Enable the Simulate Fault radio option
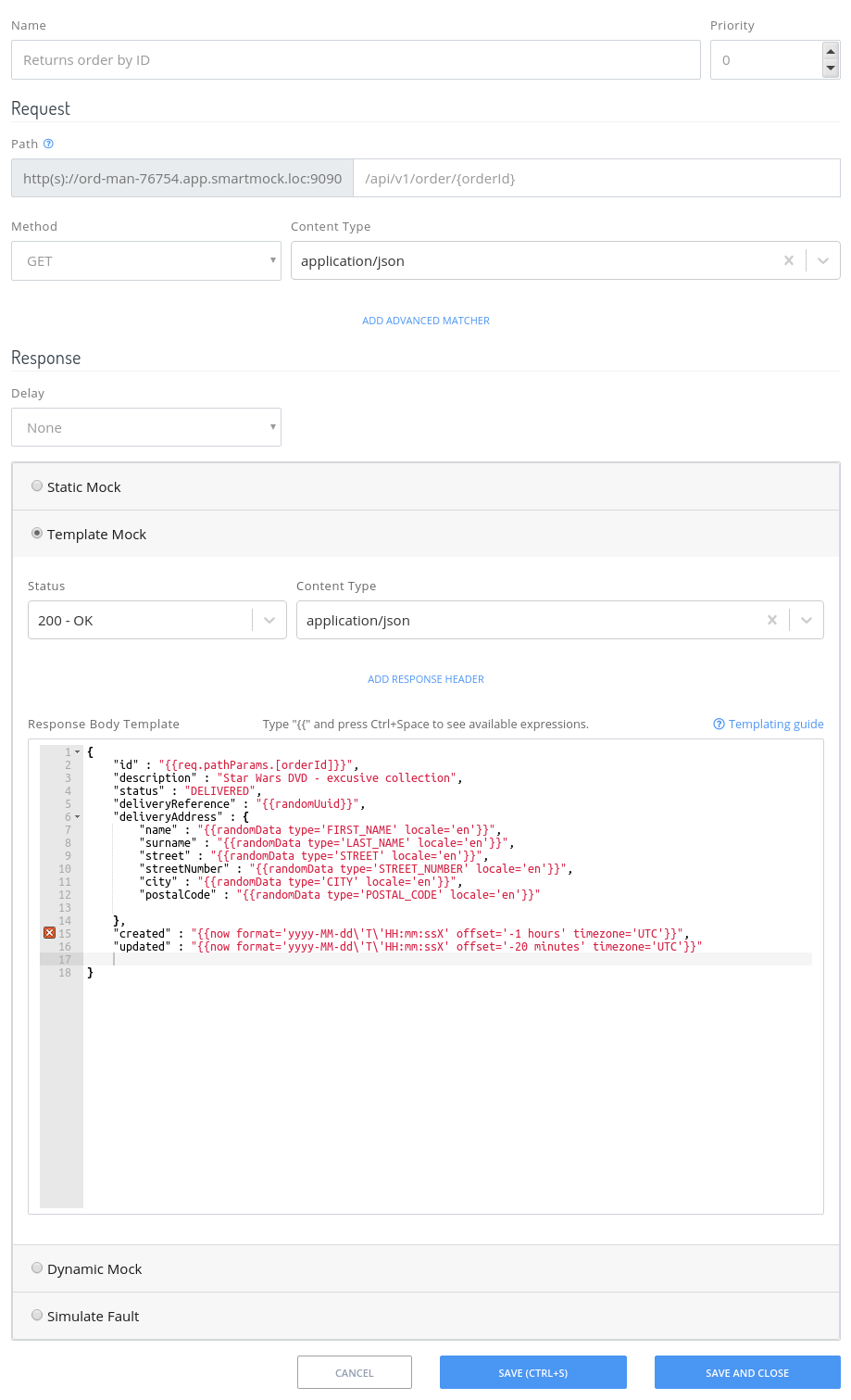This screenshot has height=1400, width=851. pos(37,1316)
